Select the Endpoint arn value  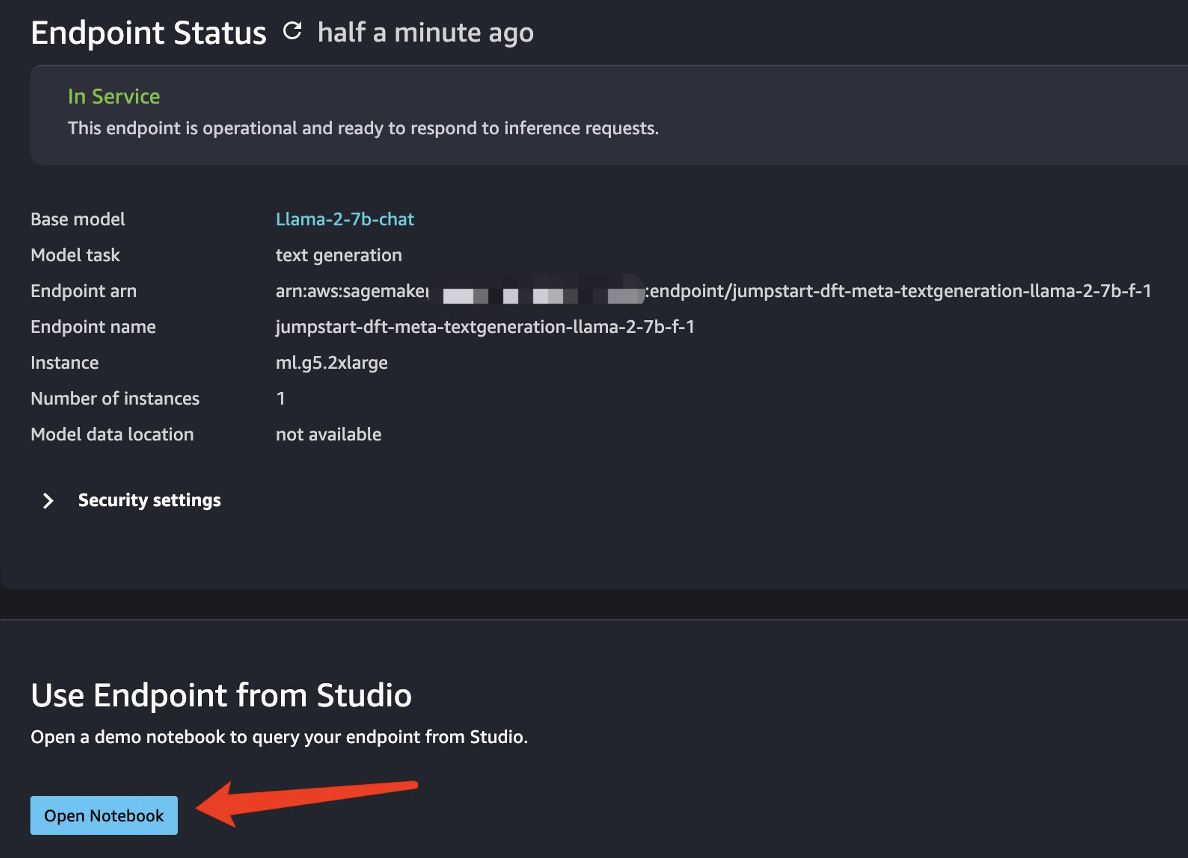713,291
